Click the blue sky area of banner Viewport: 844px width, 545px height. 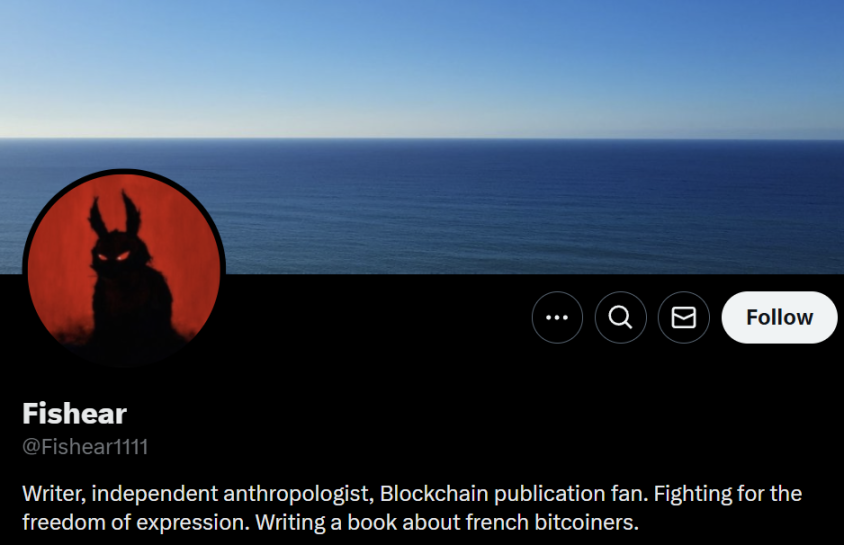(422, 65)
